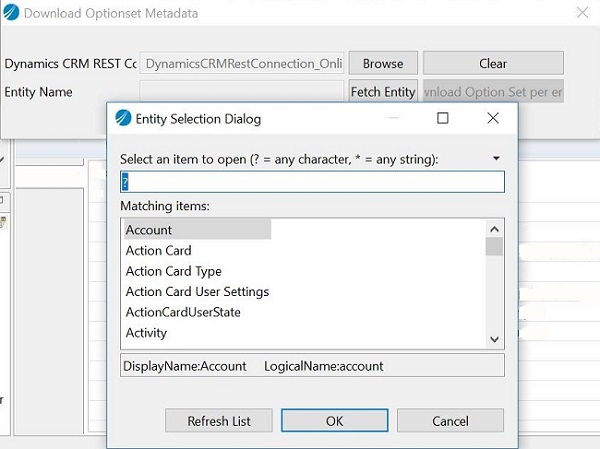This screenshot has height=449, width=600.
Task: Select ActionCardUserState in the list
Action: coord(183,312)
